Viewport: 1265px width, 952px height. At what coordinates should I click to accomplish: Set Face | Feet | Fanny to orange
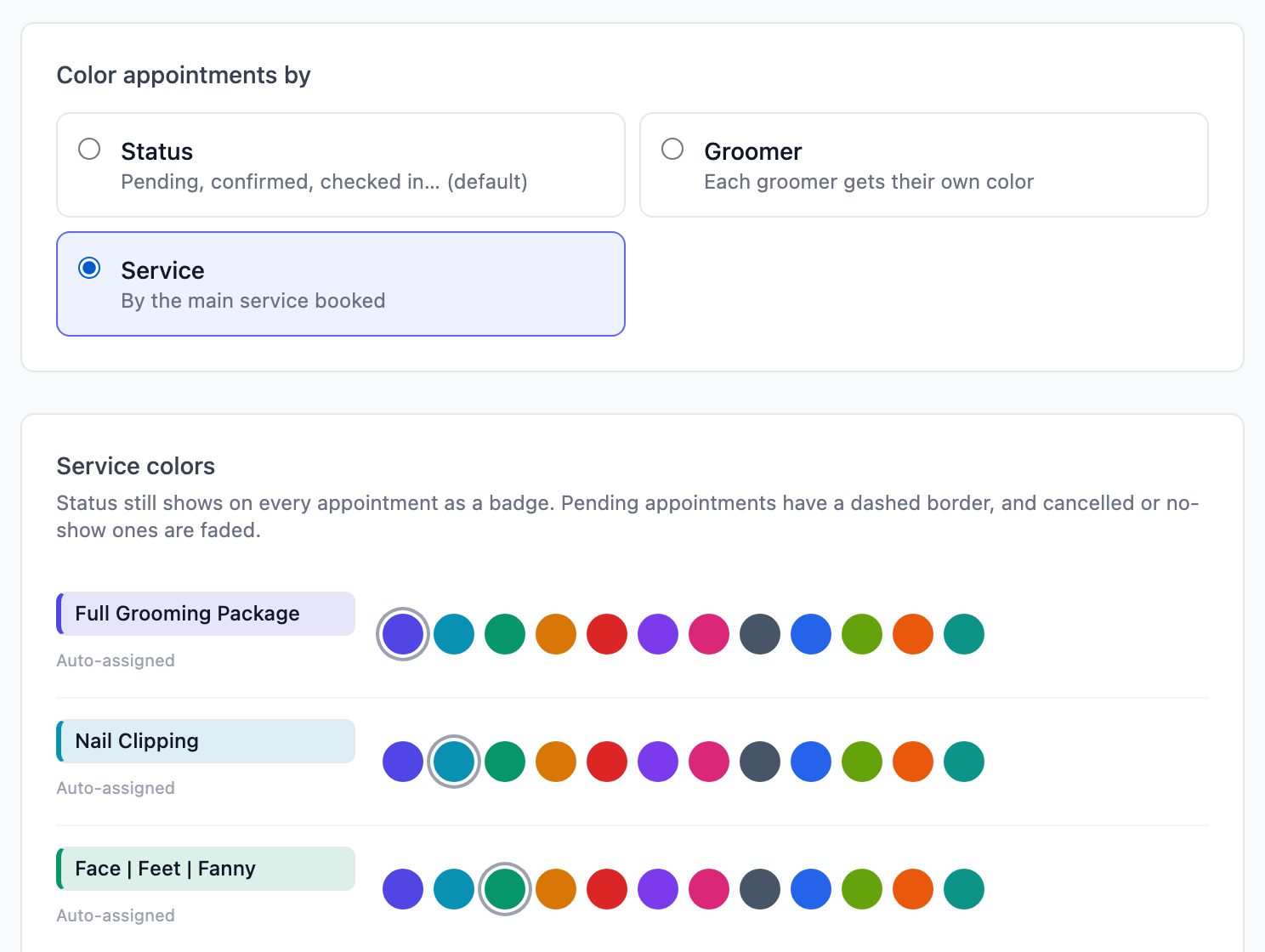pos(913,889)
